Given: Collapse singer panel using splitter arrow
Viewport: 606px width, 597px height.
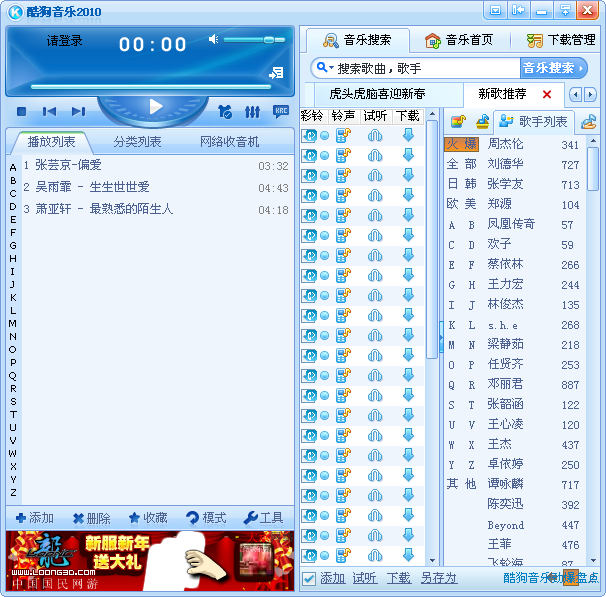Looking at the screenshot, I should pos(441,337).
